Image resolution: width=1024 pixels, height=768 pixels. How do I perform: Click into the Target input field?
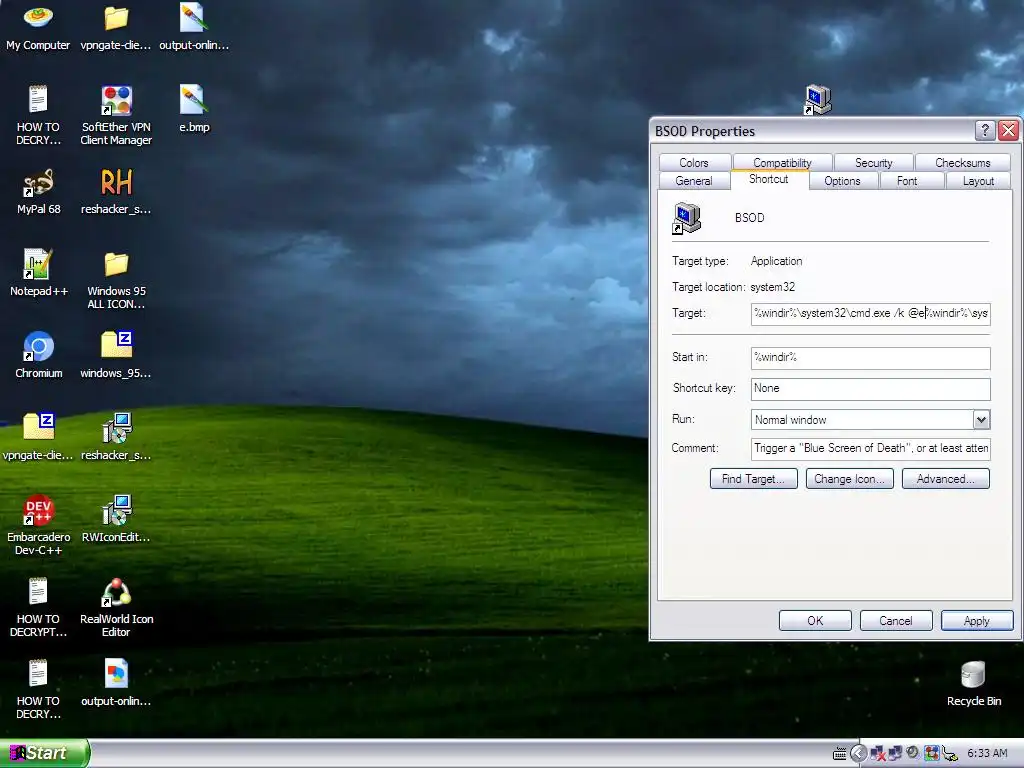pyautogui.click(x=871, y=313)
